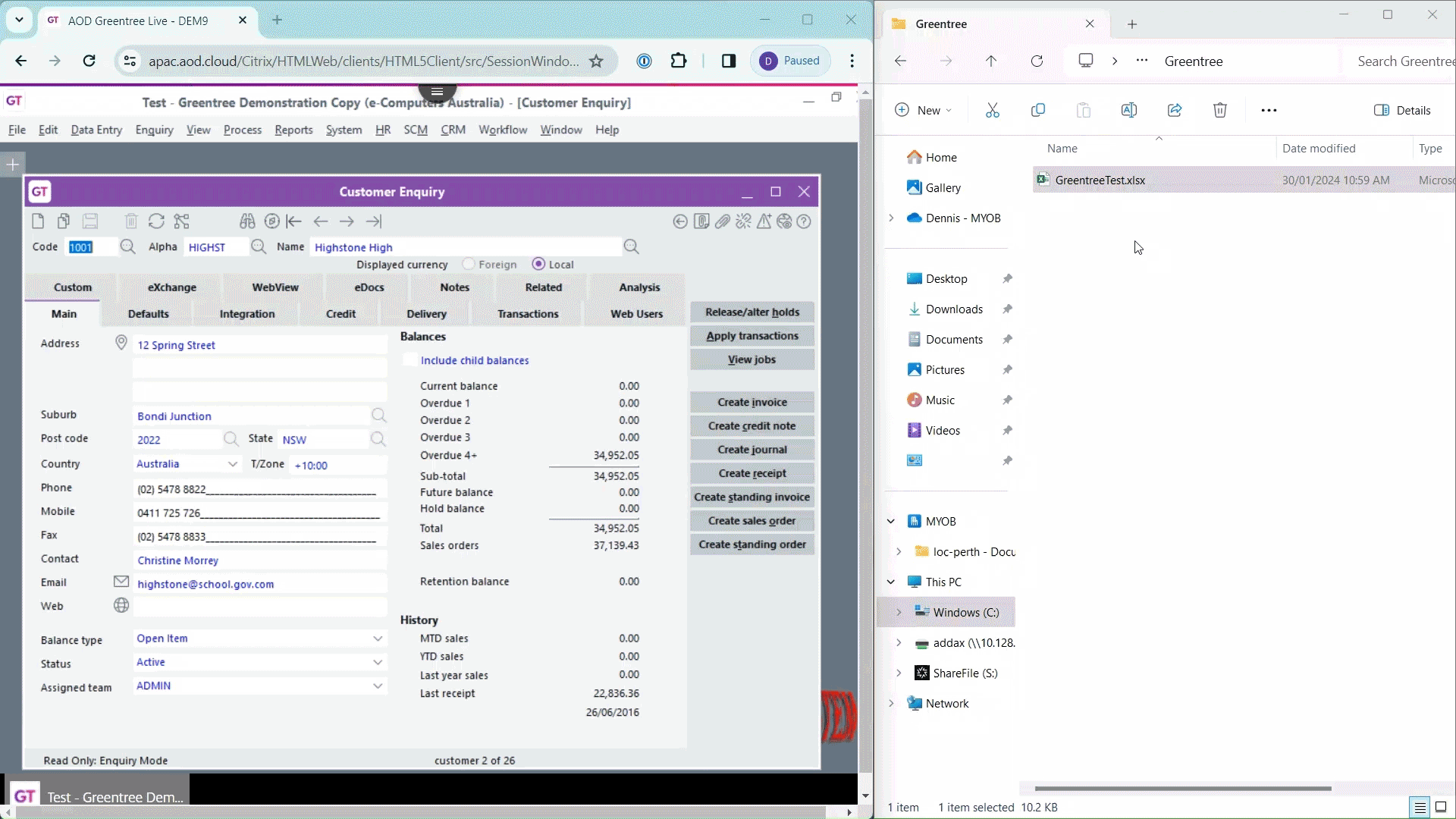Open the Data Entry menu

point(96,130)
